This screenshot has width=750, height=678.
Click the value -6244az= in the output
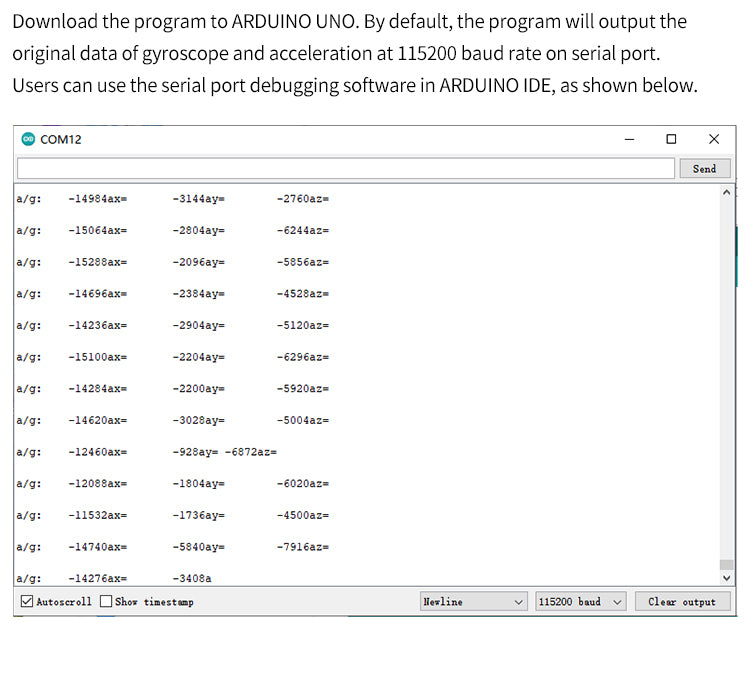coord(303,231)
